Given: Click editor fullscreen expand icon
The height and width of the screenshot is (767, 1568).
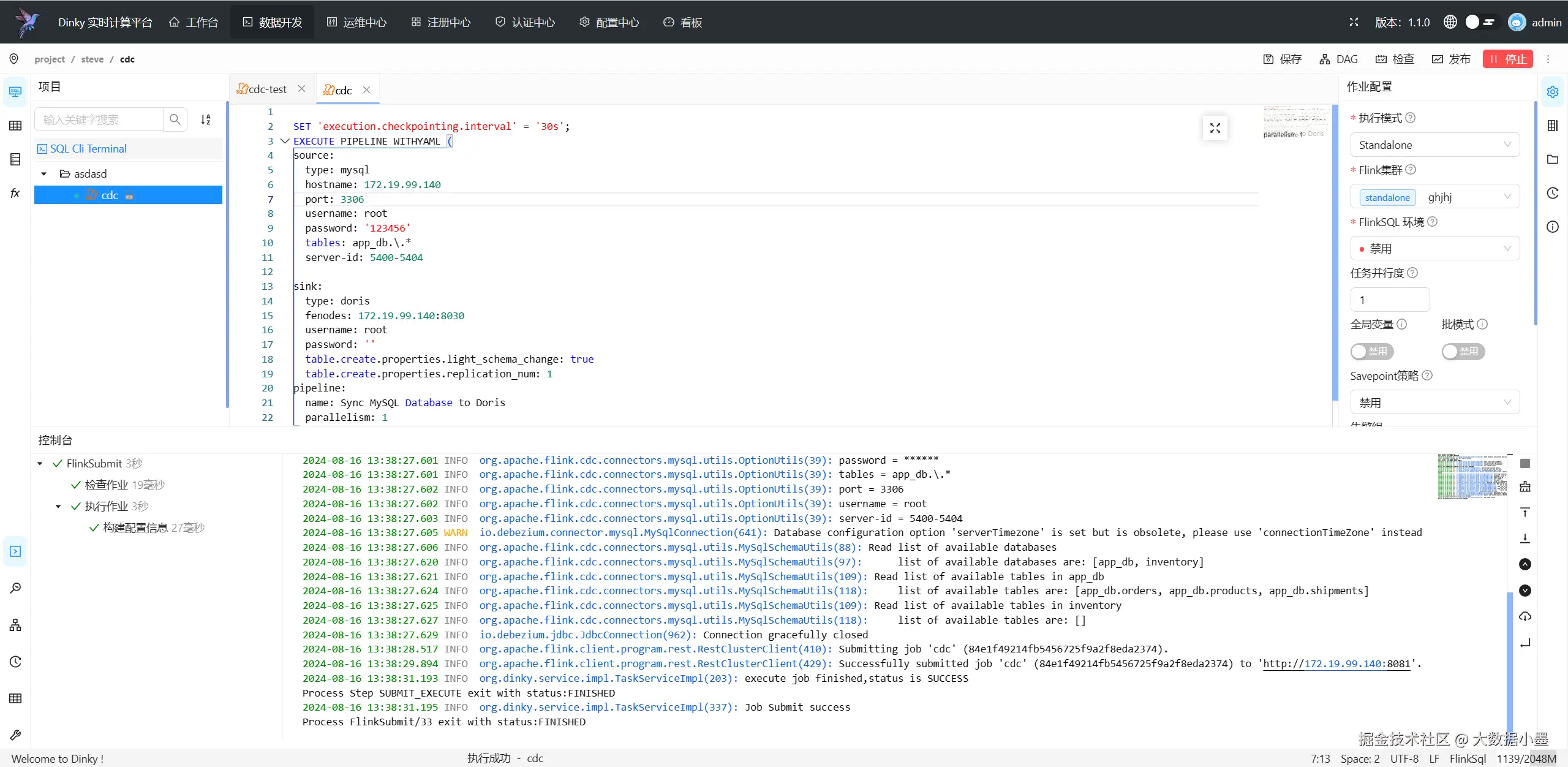Looking at the screenshot, I should [x=1215, y=128].
